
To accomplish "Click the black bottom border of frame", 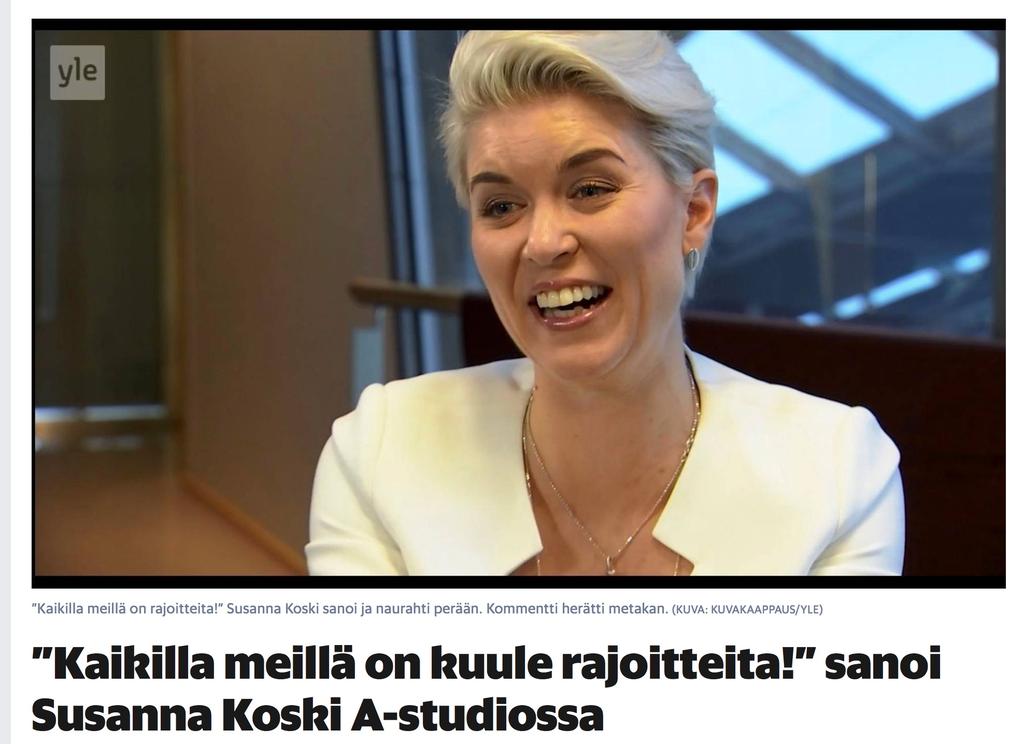I will tap(519, 582).
